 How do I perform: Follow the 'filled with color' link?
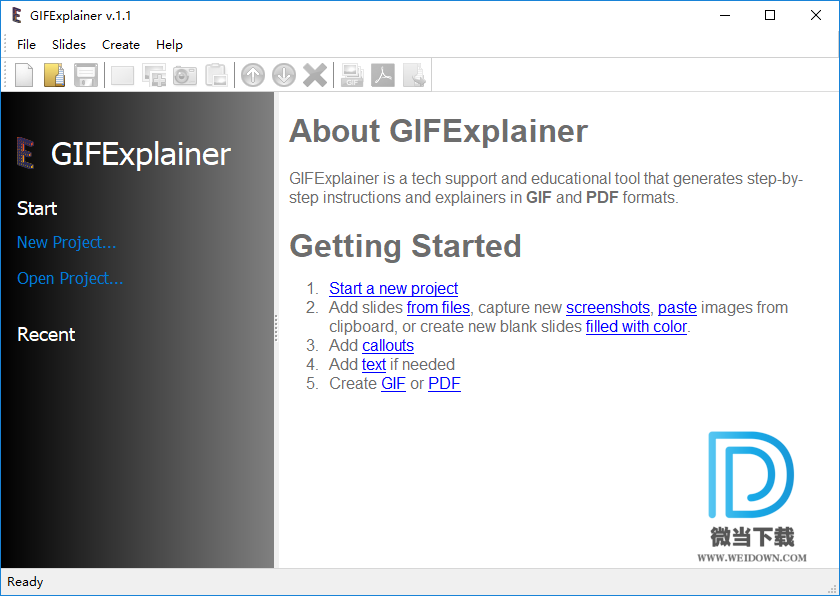pos(636,326)
